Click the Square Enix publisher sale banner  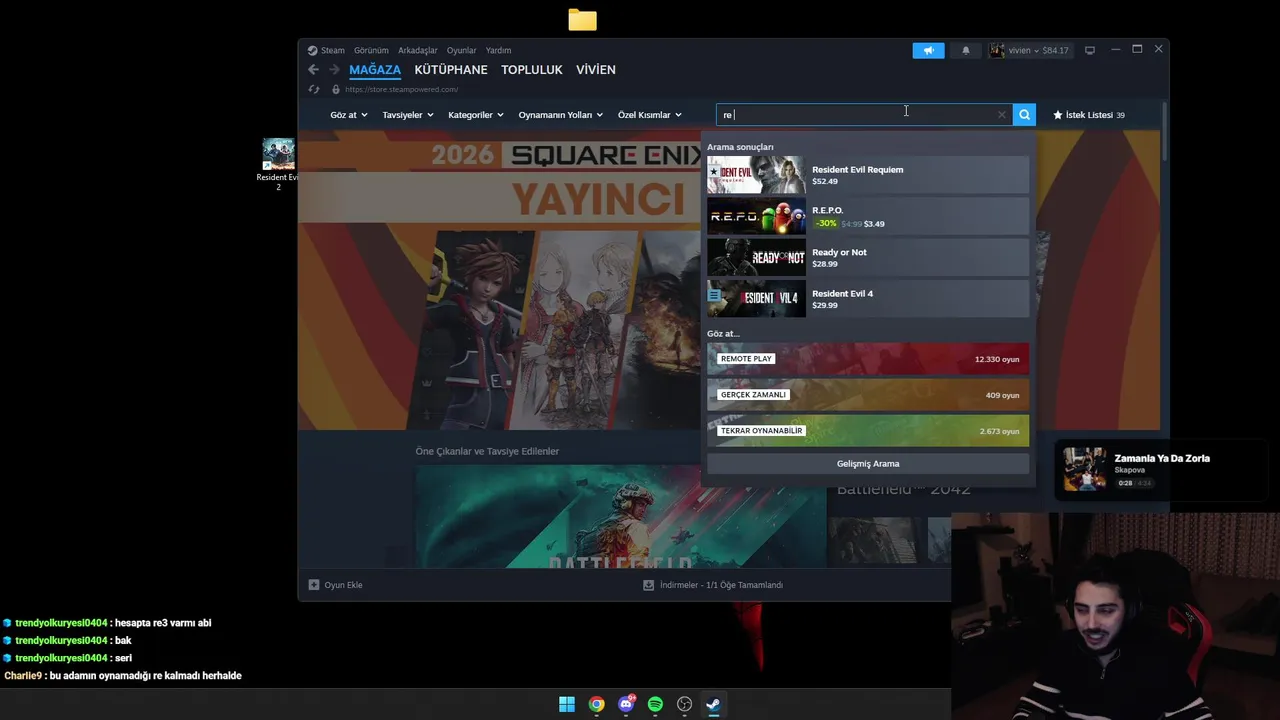point(500,280)
